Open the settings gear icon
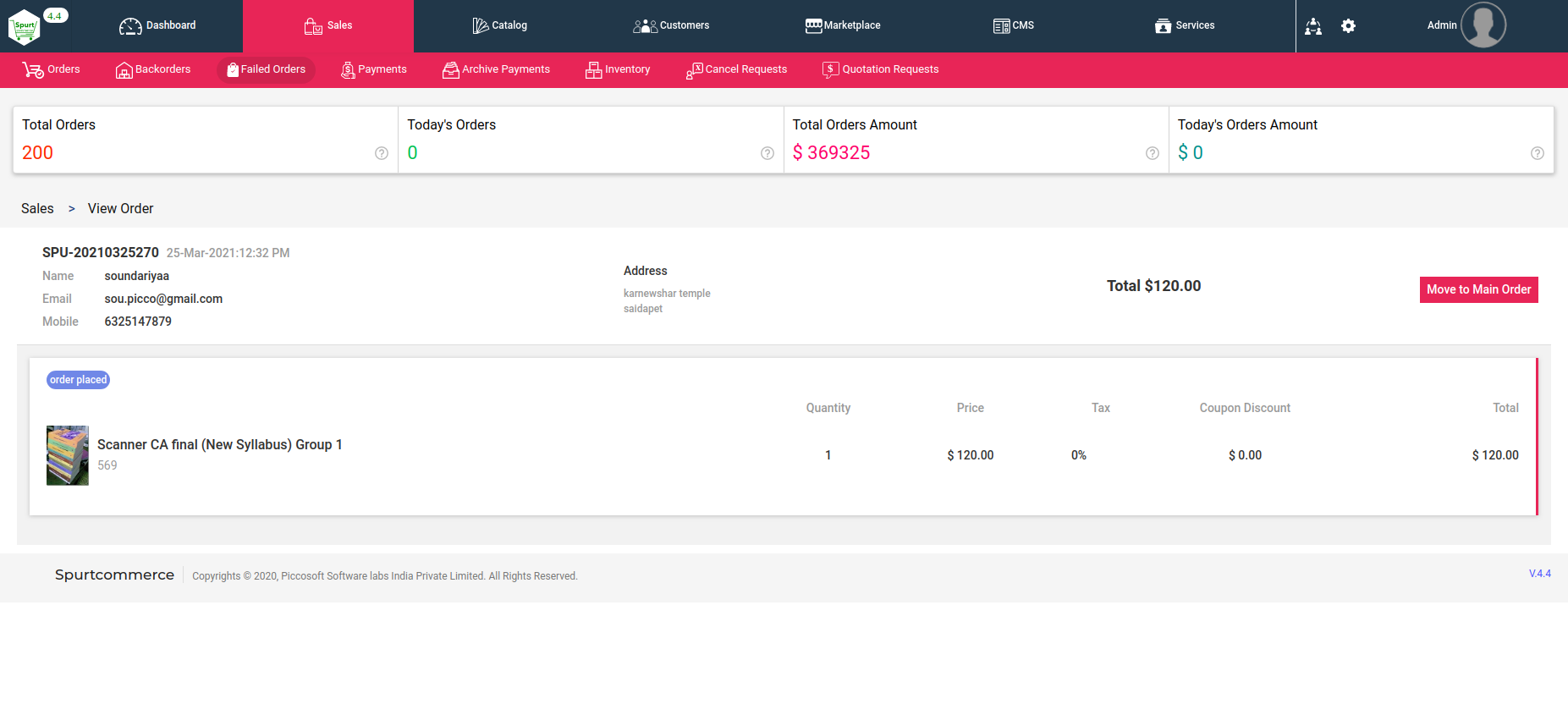This screenshot has width=1568, height=715. click(x=1349, y=26)
